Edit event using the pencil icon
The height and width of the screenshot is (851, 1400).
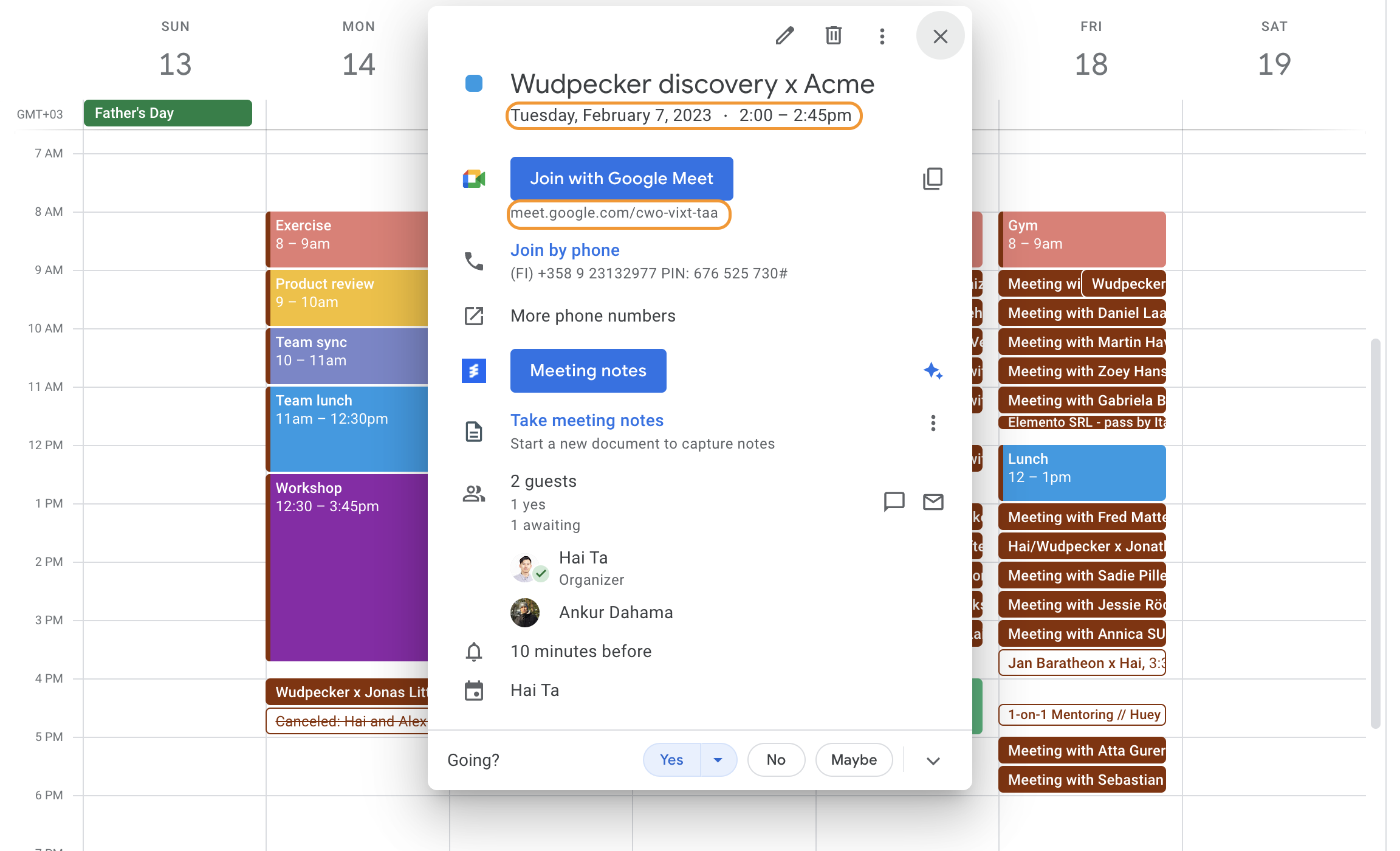tap(784, 36)
